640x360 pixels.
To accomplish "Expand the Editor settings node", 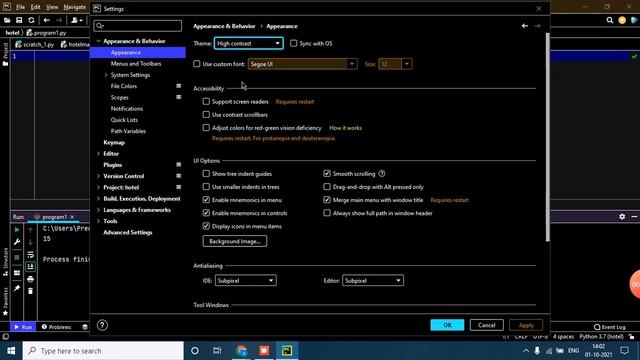I will click(98, 153).
